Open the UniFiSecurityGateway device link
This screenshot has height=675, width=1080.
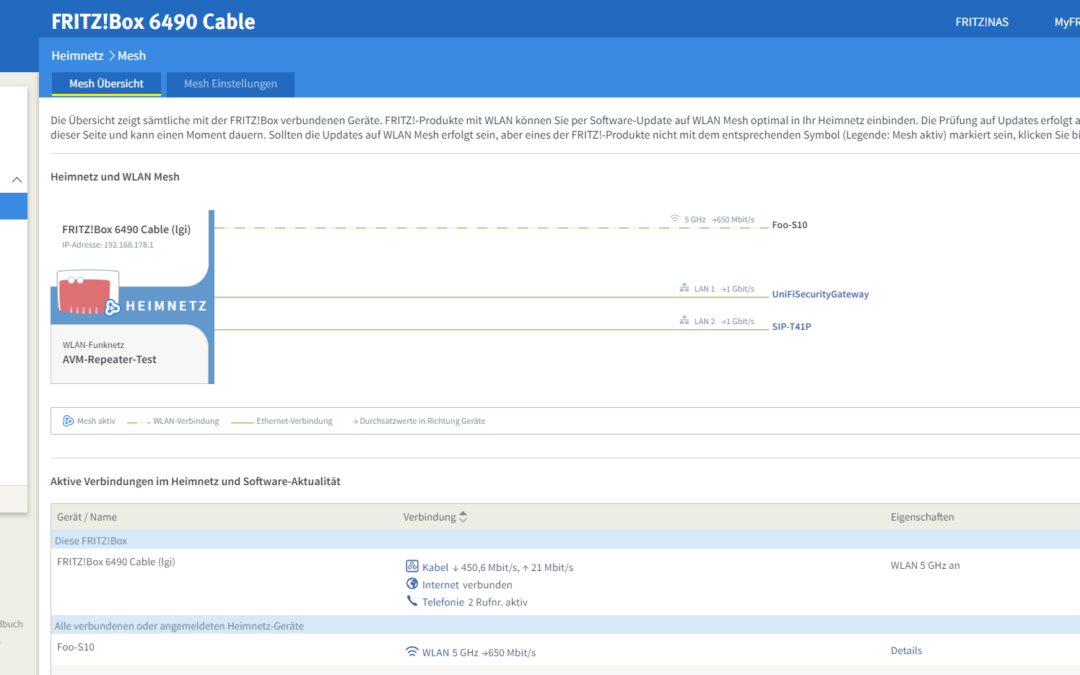pos(820,294)
